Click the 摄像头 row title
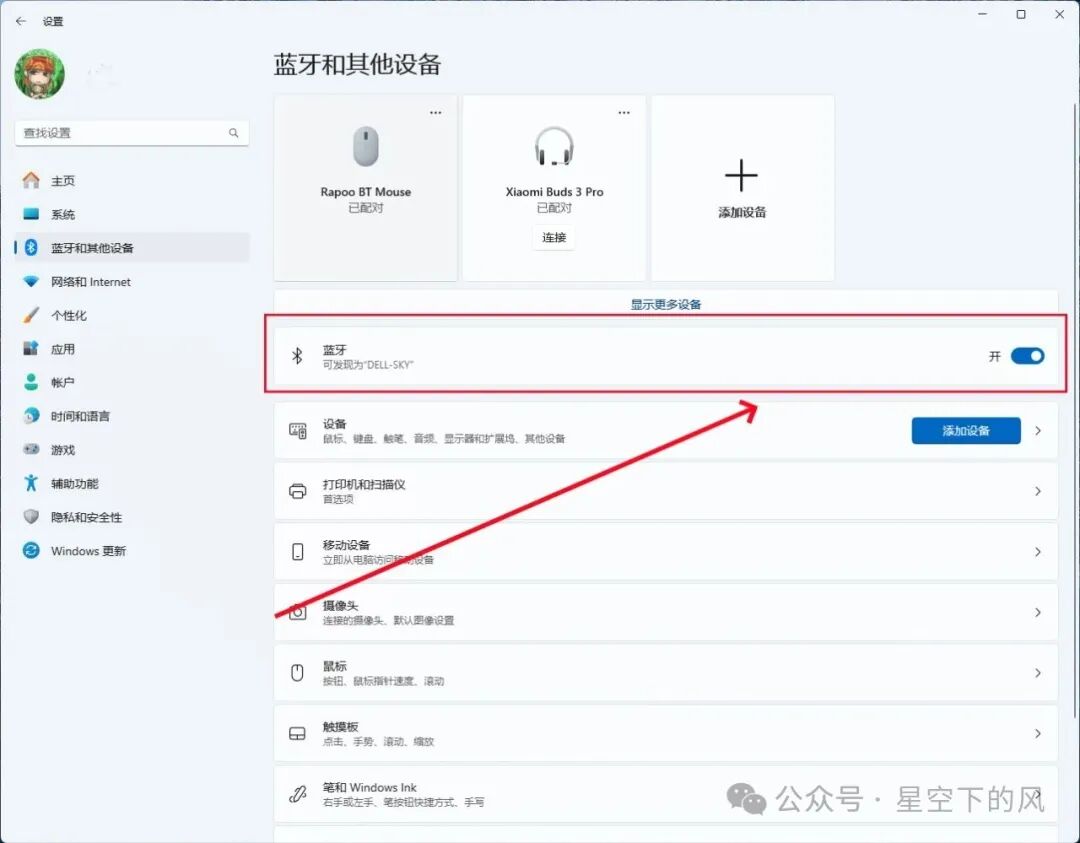 340,605
